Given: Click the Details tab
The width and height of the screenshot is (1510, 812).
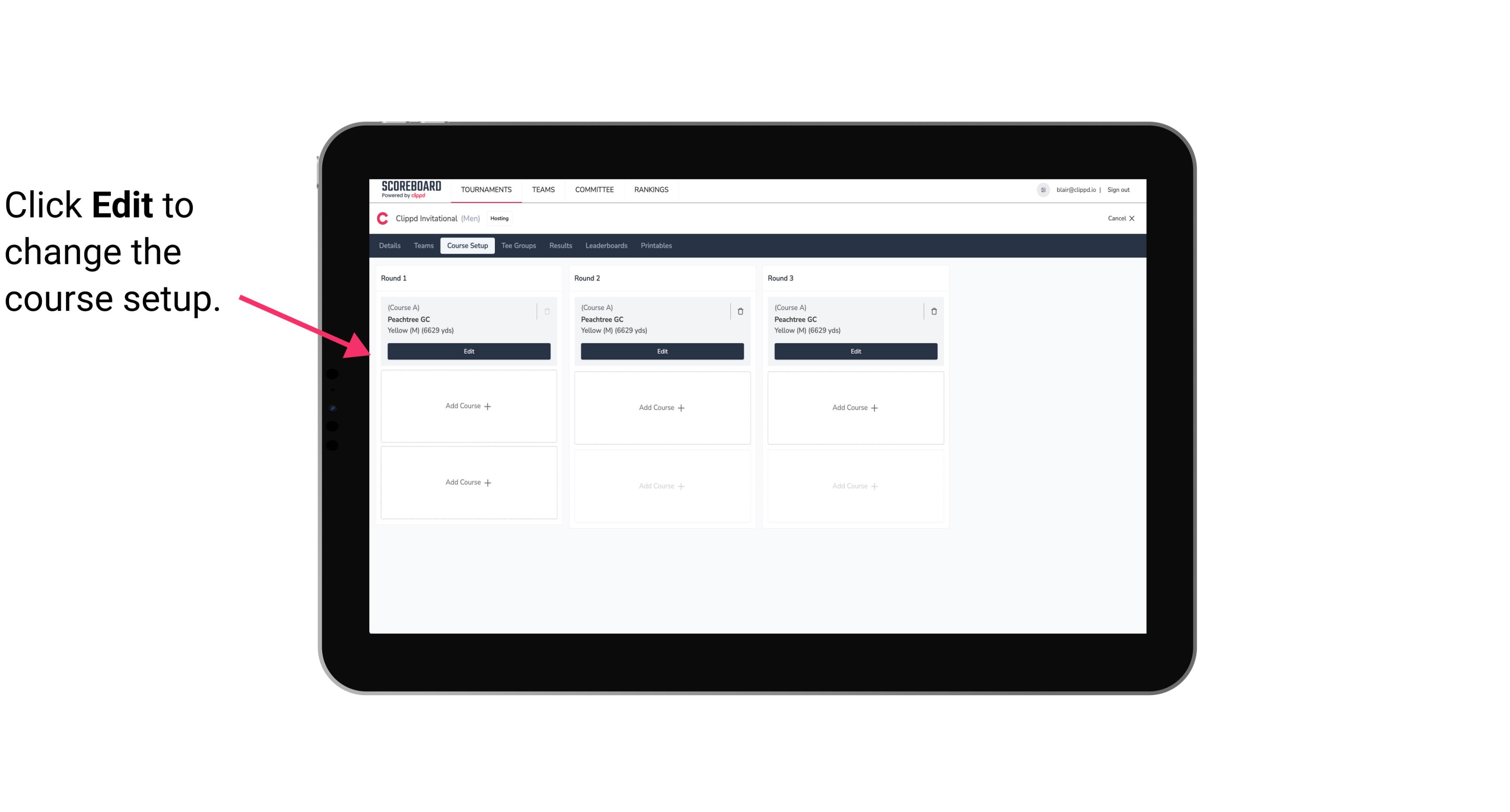Looking at the screenshot, I should pyautogui.click(x=391, y=245).
